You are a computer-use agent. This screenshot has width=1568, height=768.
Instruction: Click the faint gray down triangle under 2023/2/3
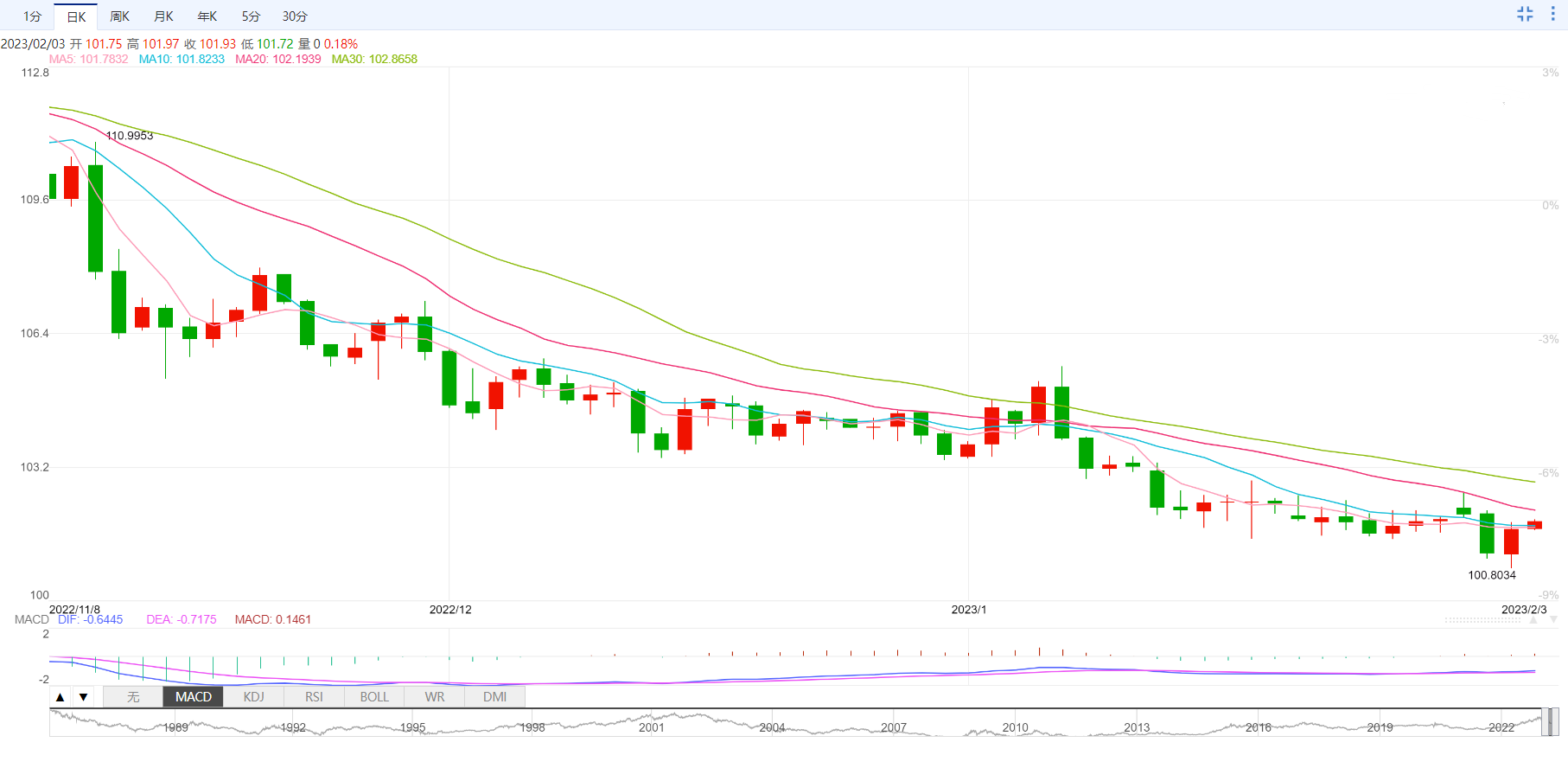[1553, 620]
